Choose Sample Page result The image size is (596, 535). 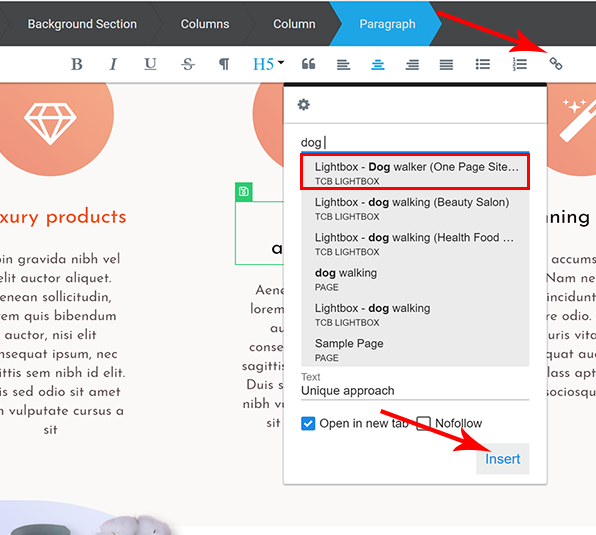415,349
